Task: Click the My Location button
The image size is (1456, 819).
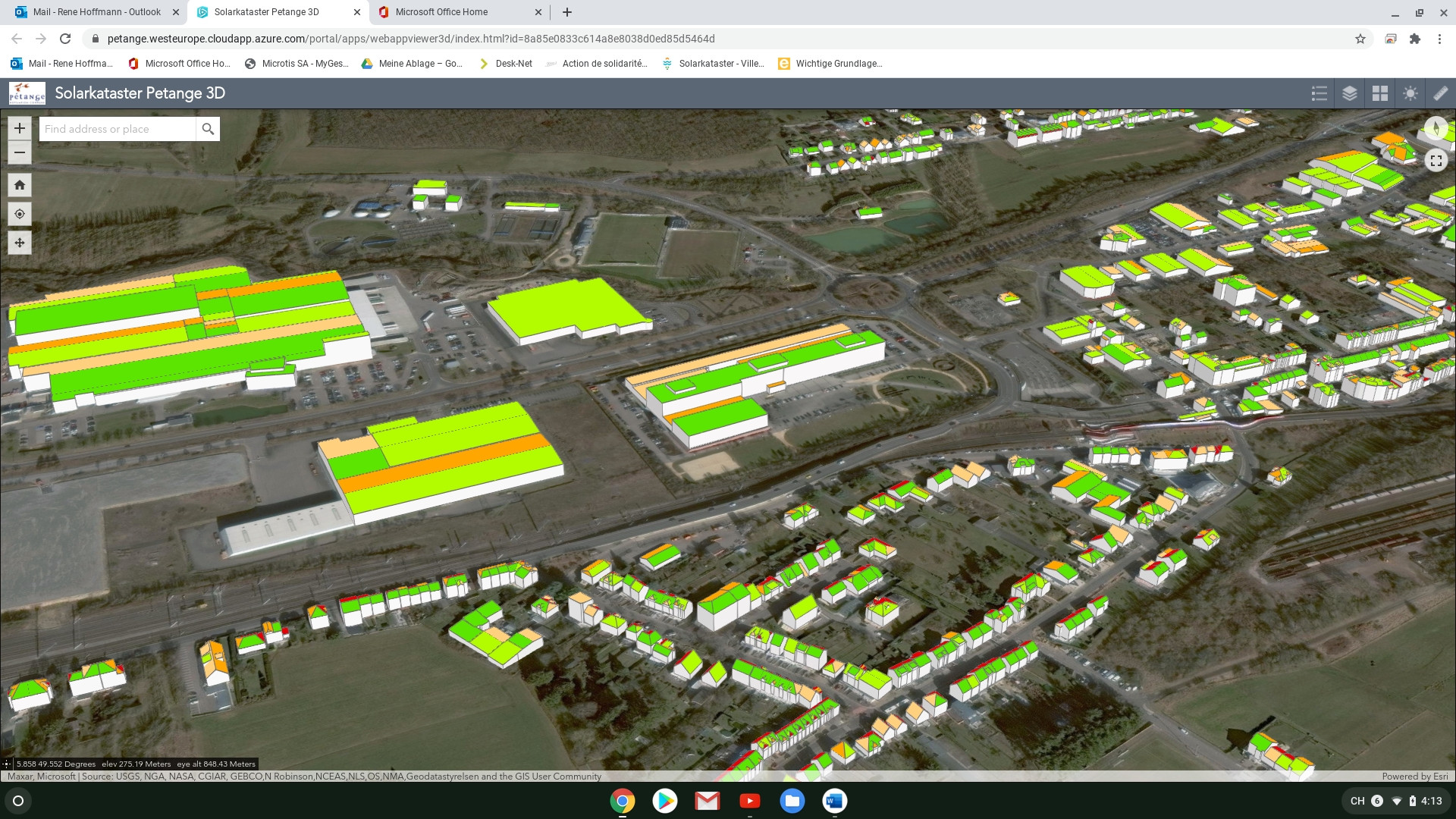Action: 20,214
